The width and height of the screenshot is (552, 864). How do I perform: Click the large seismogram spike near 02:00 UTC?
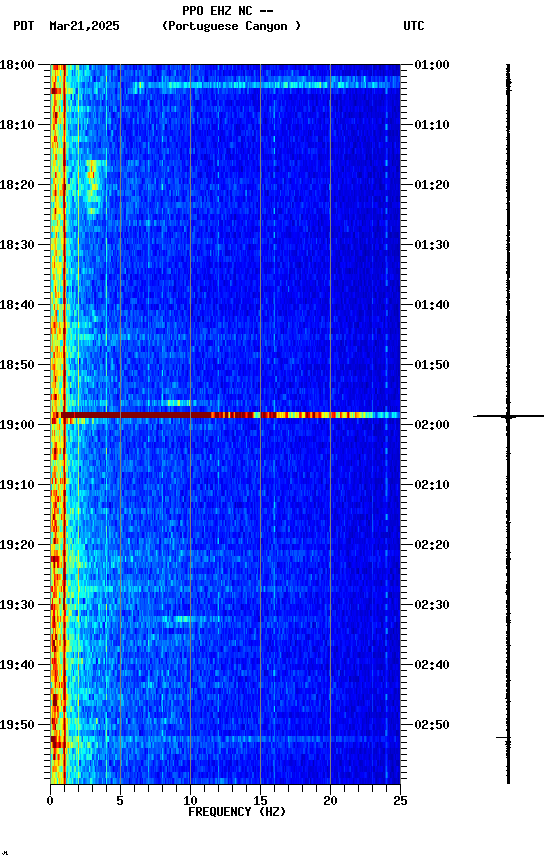coord(508,416)
